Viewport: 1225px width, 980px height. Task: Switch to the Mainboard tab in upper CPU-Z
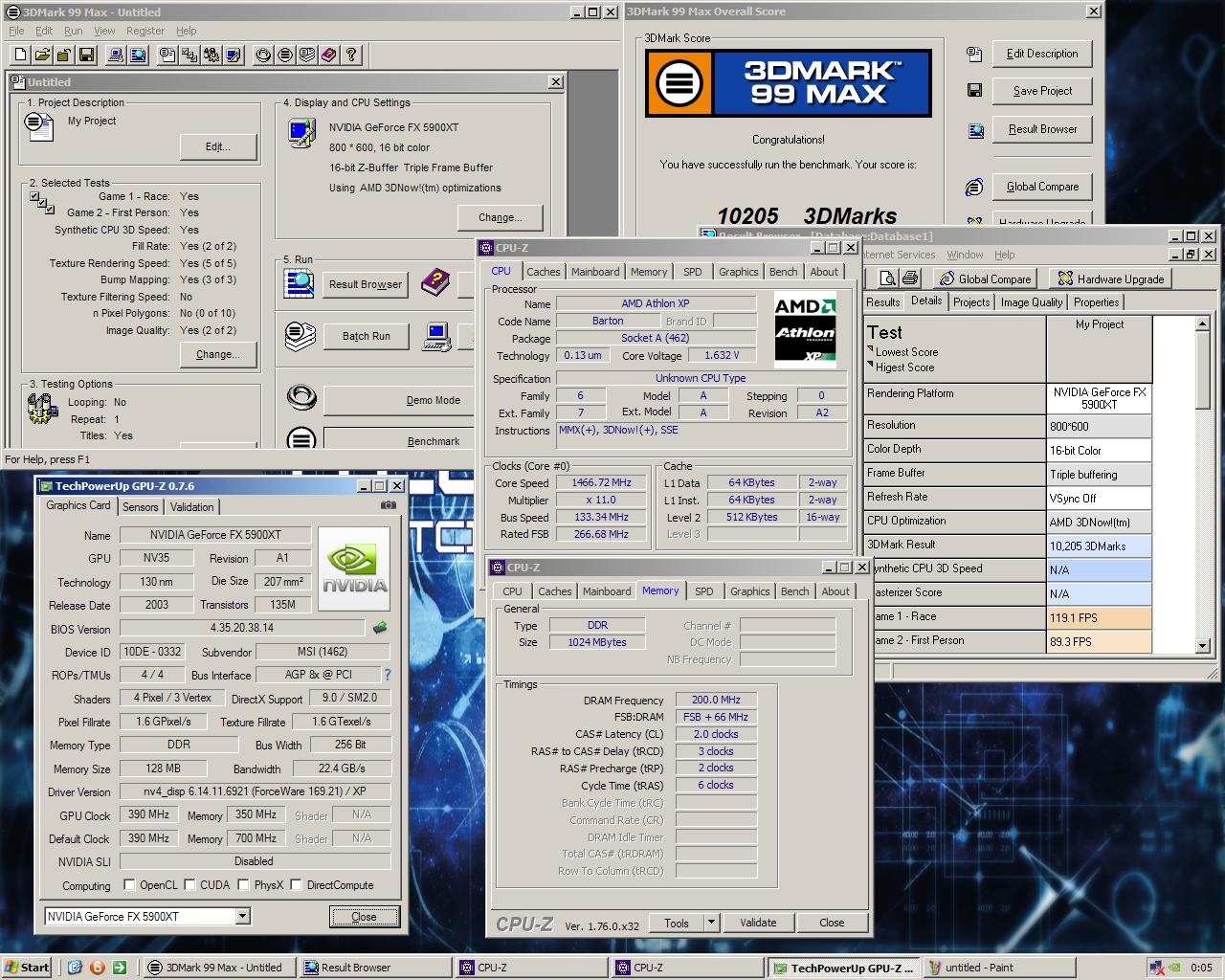(595, 272)
